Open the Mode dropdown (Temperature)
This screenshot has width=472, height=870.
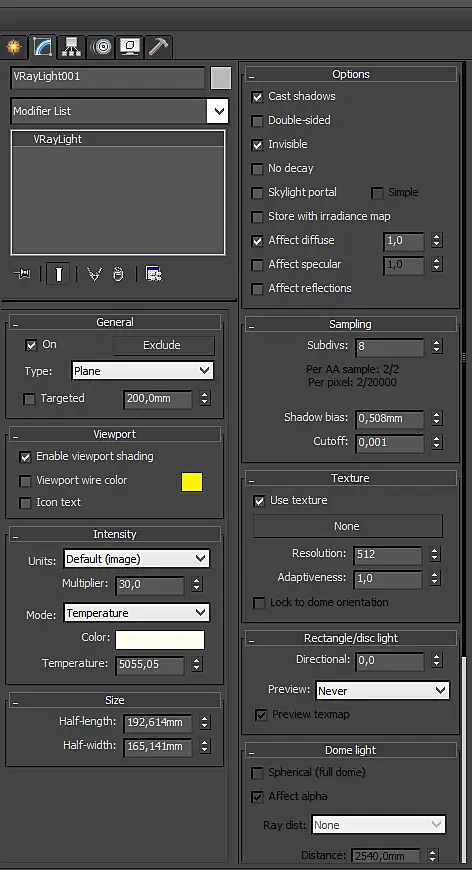136,613
